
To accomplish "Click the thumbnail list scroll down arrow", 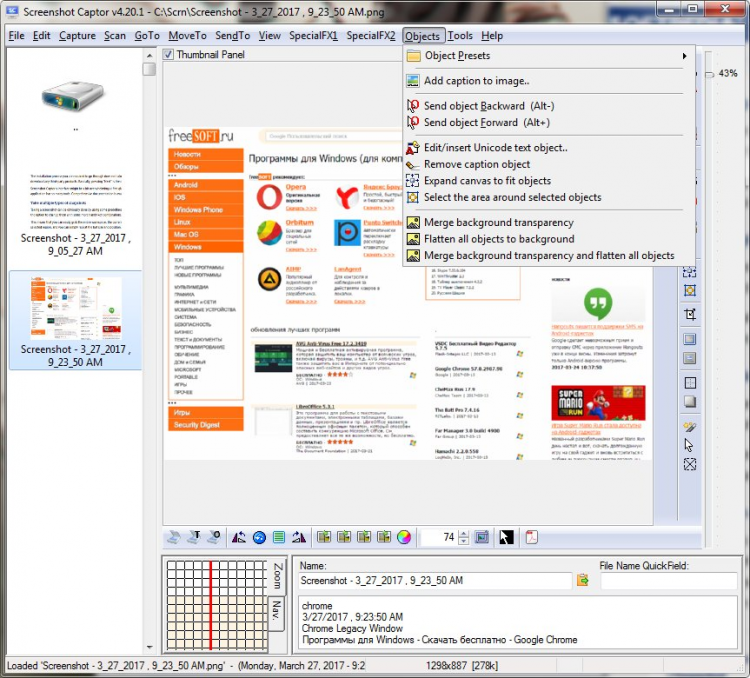I will tap(149, 647).
